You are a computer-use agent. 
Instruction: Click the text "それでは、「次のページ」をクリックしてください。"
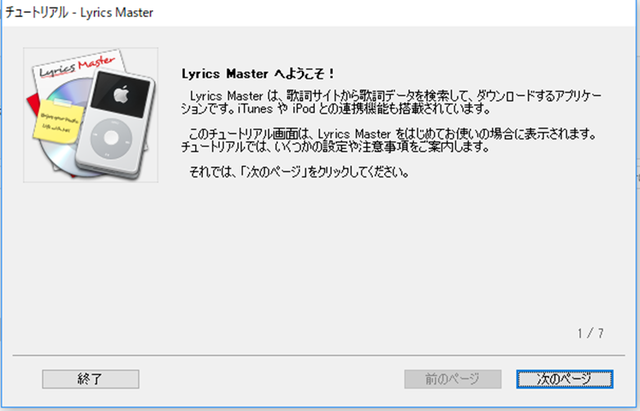[x=299, y=172]
